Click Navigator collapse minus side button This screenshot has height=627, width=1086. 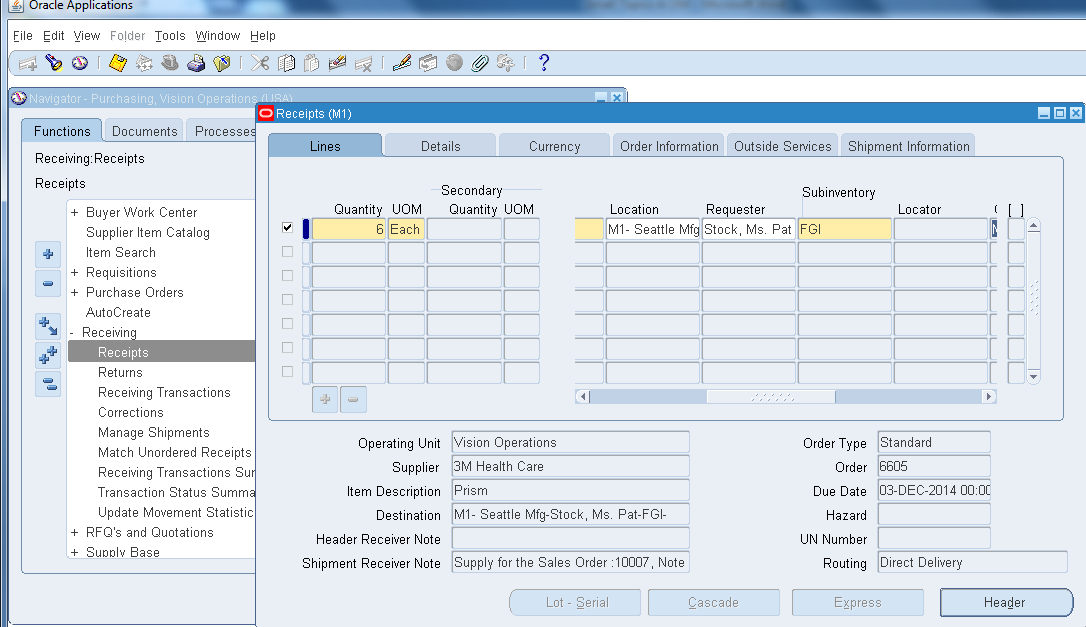[48, 283]
